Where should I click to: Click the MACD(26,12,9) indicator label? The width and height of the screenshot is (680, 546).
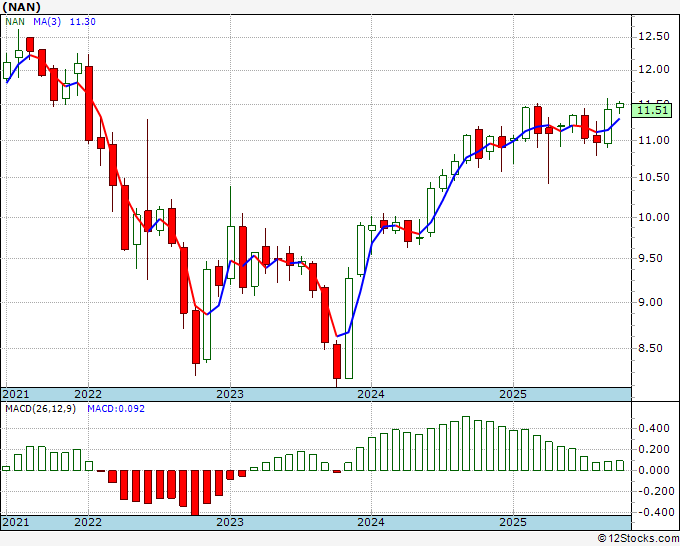(40, 409)
